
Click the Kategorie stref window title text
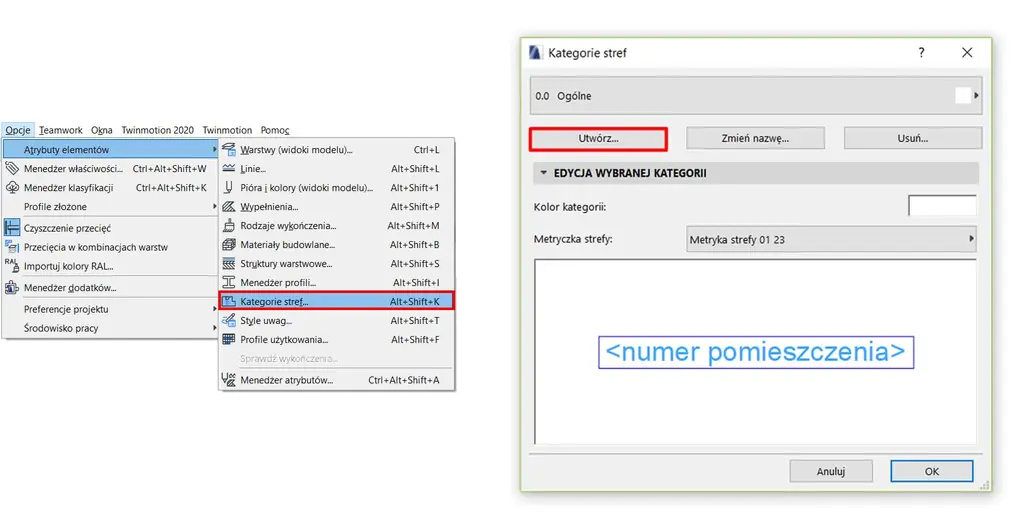(x=587, y=53)
